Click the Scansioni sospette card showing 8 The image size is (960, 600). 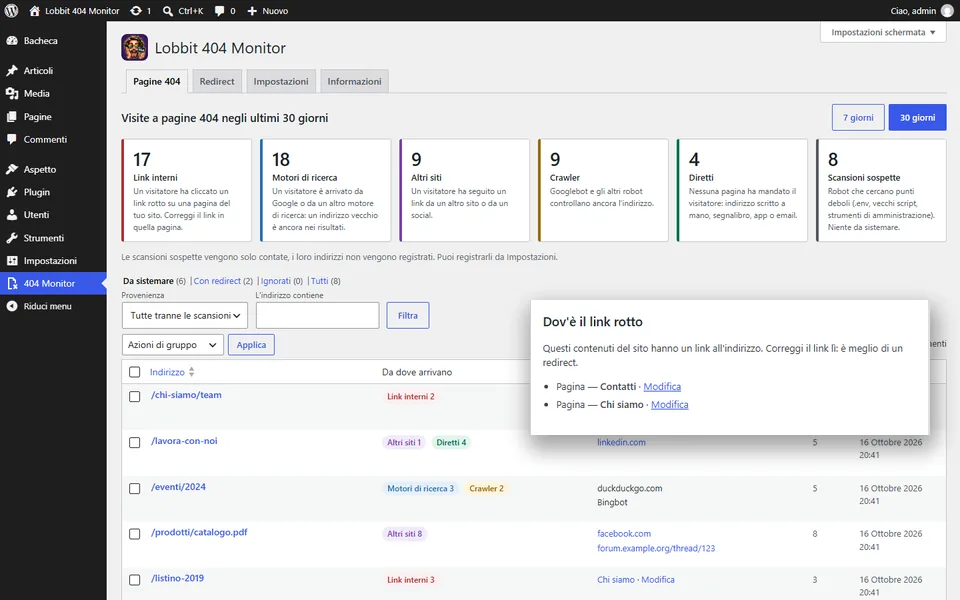pos(881,190)
